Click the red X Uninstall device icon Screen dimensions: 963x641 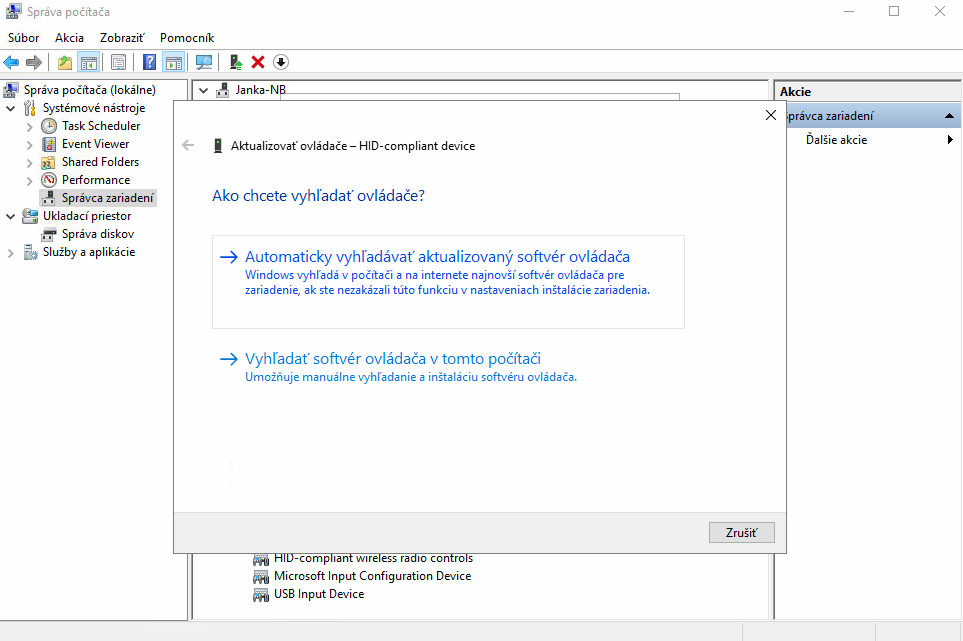pyautogui.click(x=258, y=62)
